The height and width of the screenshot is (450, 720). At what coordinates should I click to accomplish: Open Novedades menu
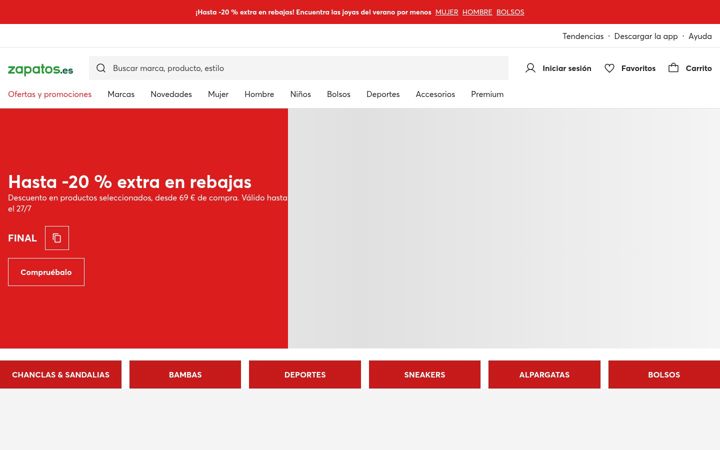(171, 94)
